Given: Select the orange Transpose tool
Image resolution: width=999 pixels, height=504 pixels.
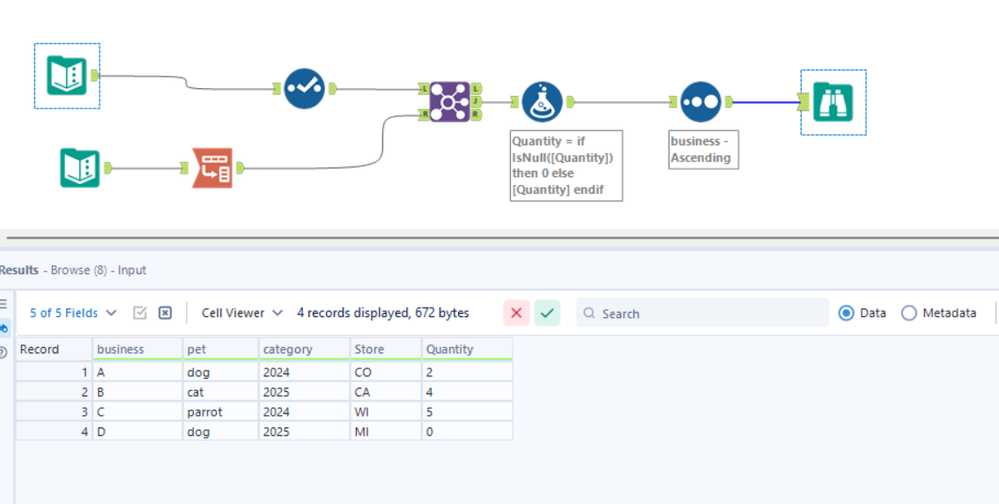Looking at the screenshot, I should [x=212, y=168].
